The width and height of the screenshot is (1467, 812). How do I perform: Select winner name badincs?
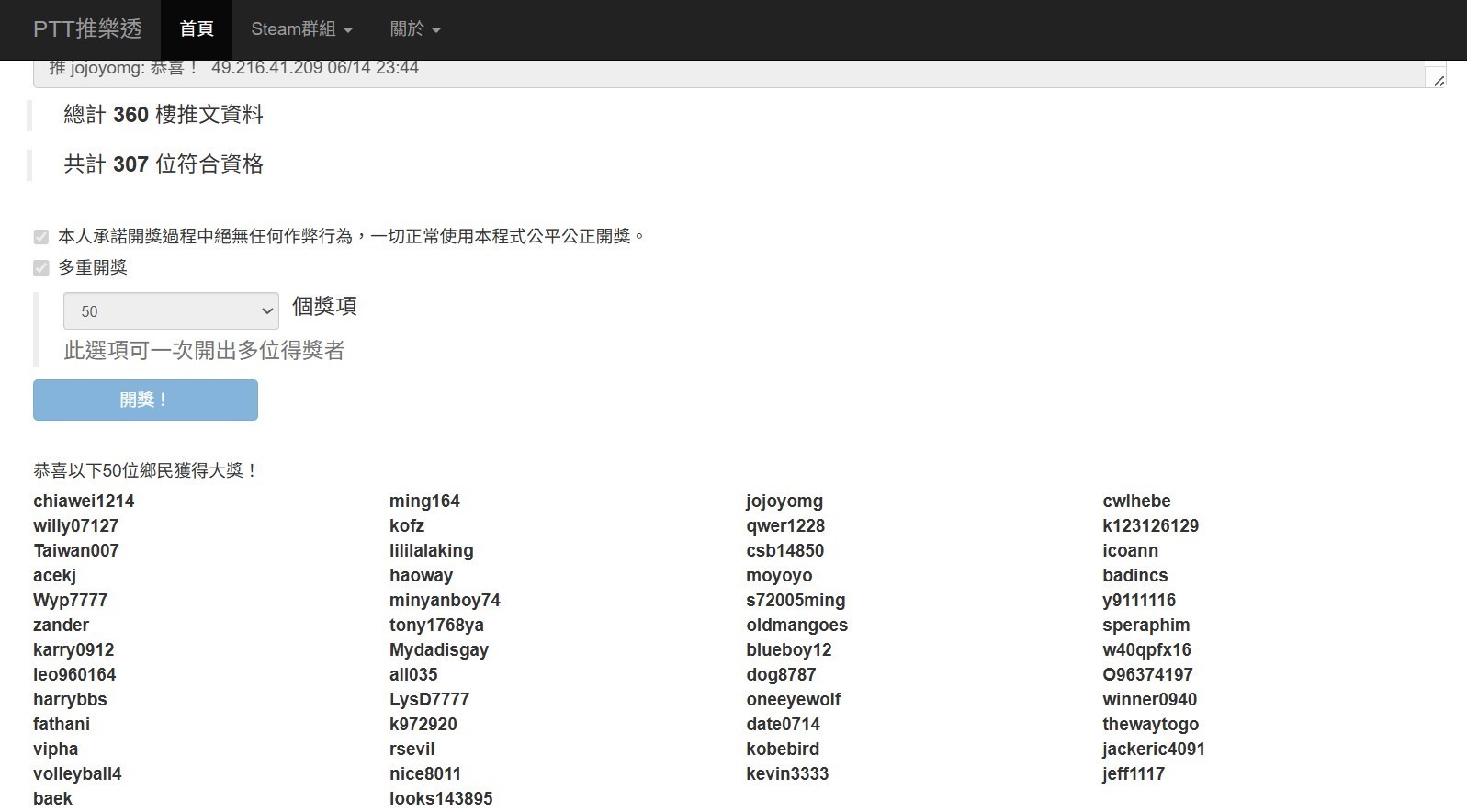(x=1135, y=576)
